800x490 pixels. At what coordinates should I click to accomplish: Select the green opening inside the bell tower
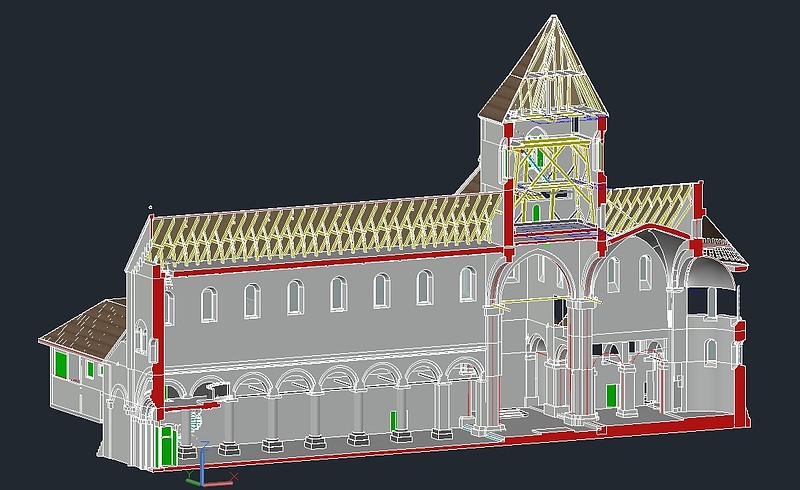pos(537,211)
